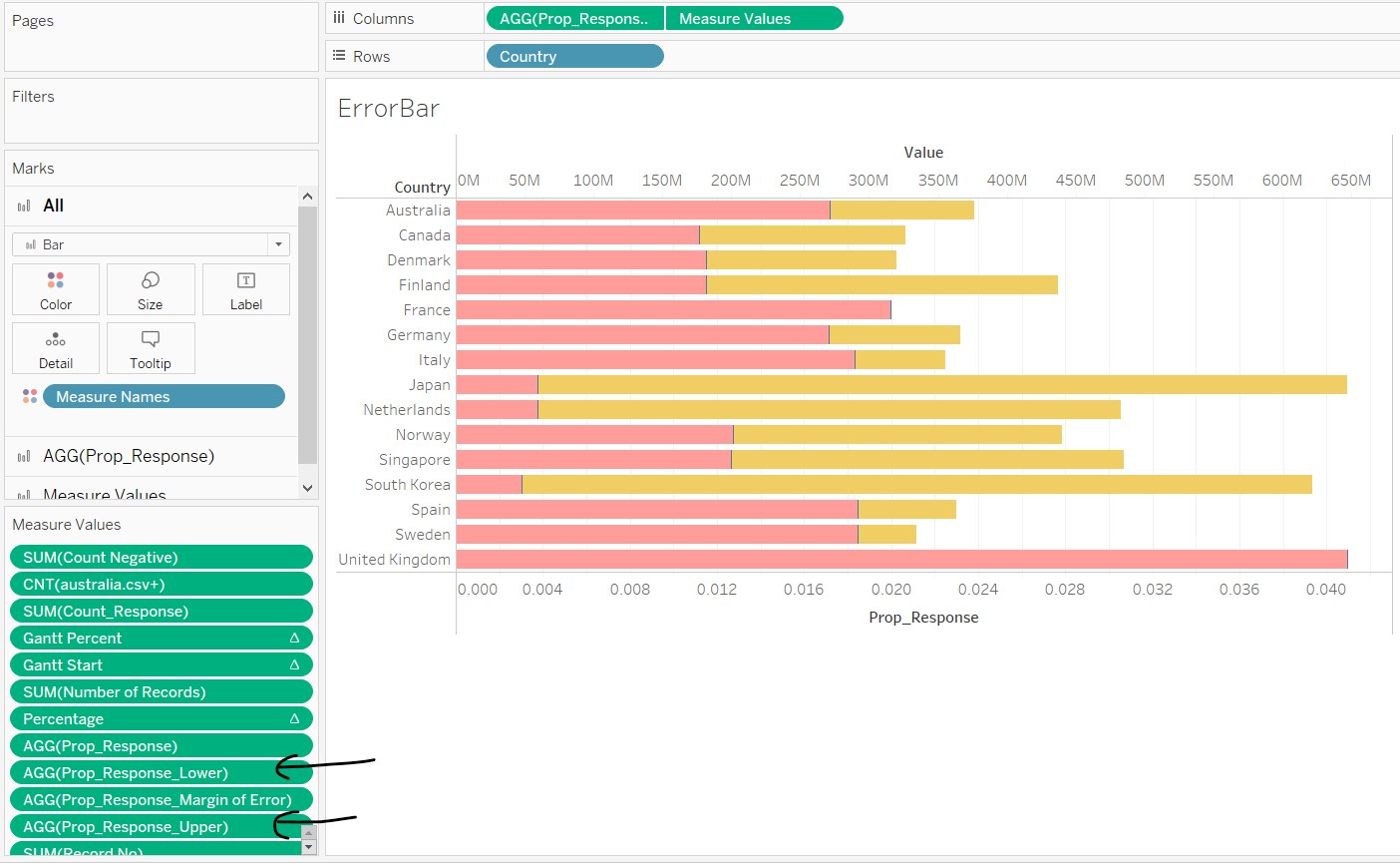
Task: Click the yellow bar segment for Japan
Action: coord(942,385)
